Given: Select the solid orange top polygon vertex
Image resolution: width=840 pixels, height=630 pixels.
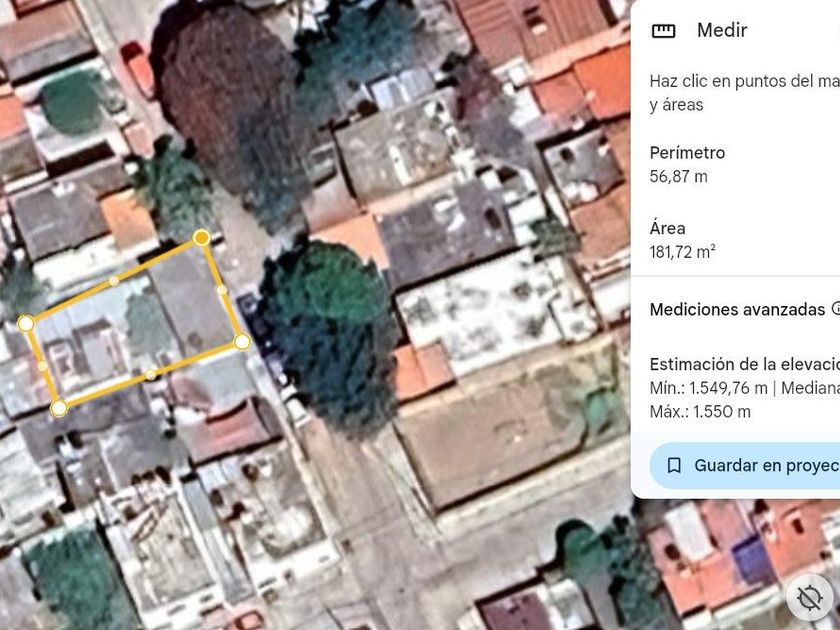Looking at the screenshot, I should pyautogui.click(x=201, y=238).
